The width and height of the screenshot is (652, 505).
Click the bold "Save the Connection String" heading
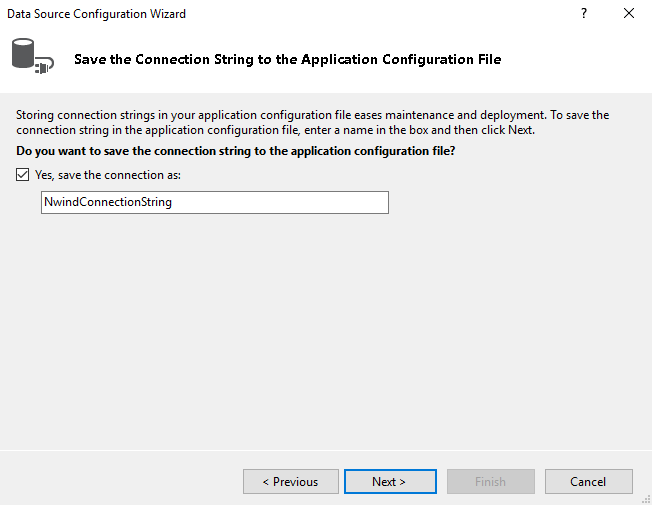[287, 59]
